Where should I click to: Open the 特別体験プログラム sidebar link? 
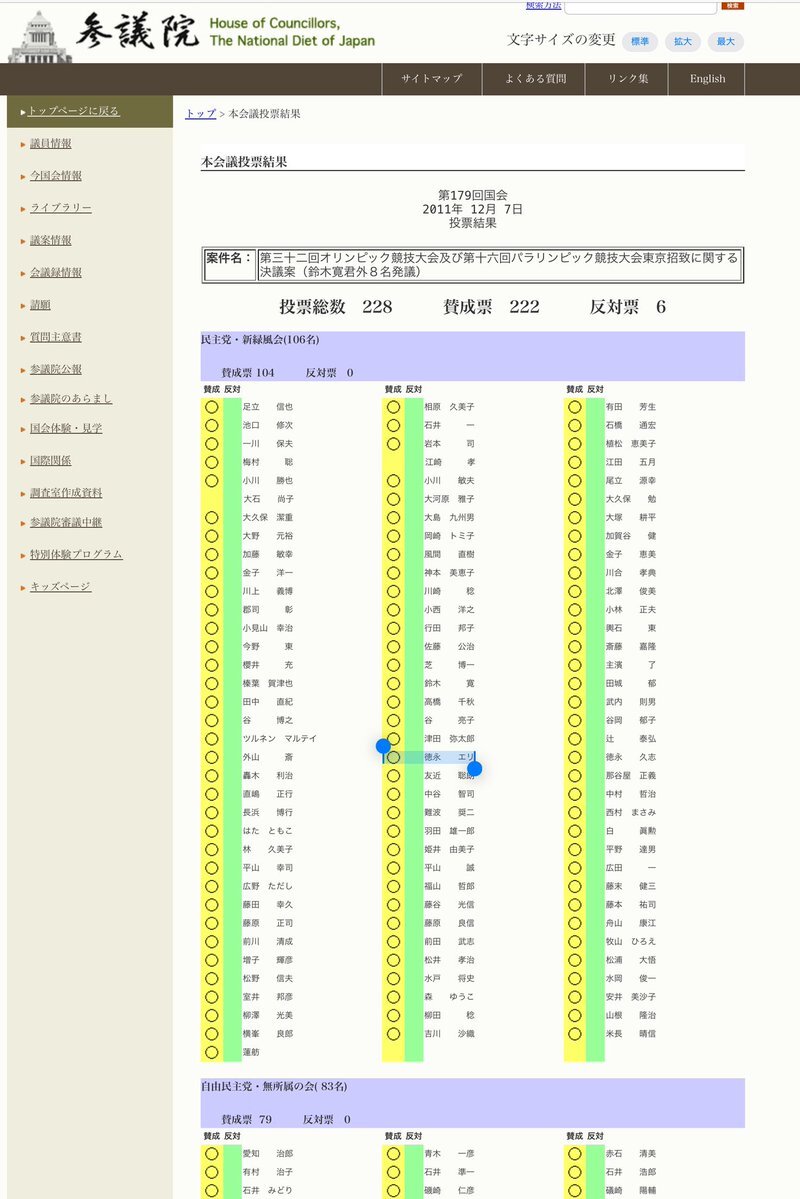76,554
